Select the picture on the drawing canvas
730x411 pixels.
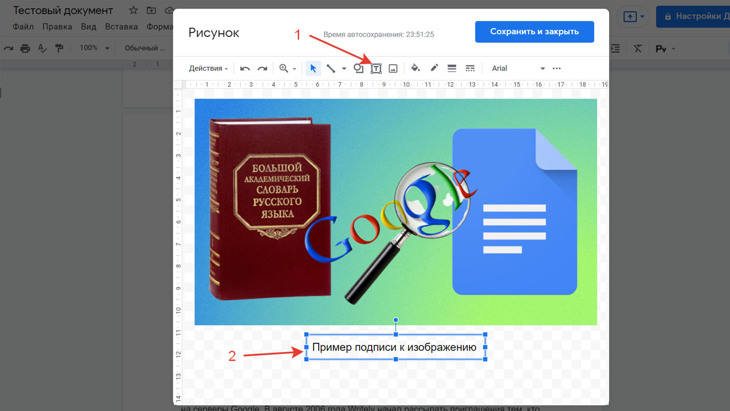396,212
